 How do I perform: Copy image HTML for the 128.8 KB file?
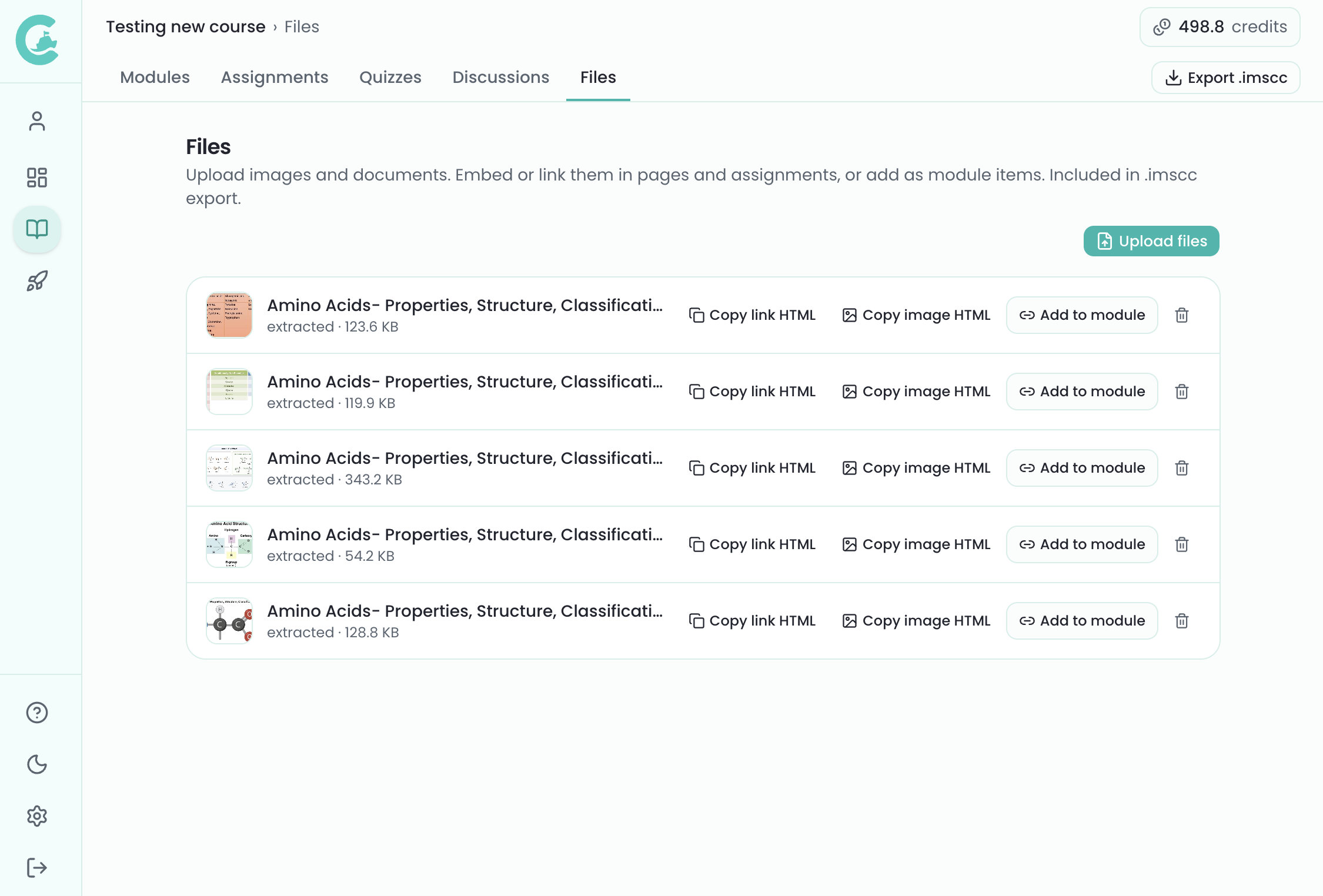tap(916, 621)
